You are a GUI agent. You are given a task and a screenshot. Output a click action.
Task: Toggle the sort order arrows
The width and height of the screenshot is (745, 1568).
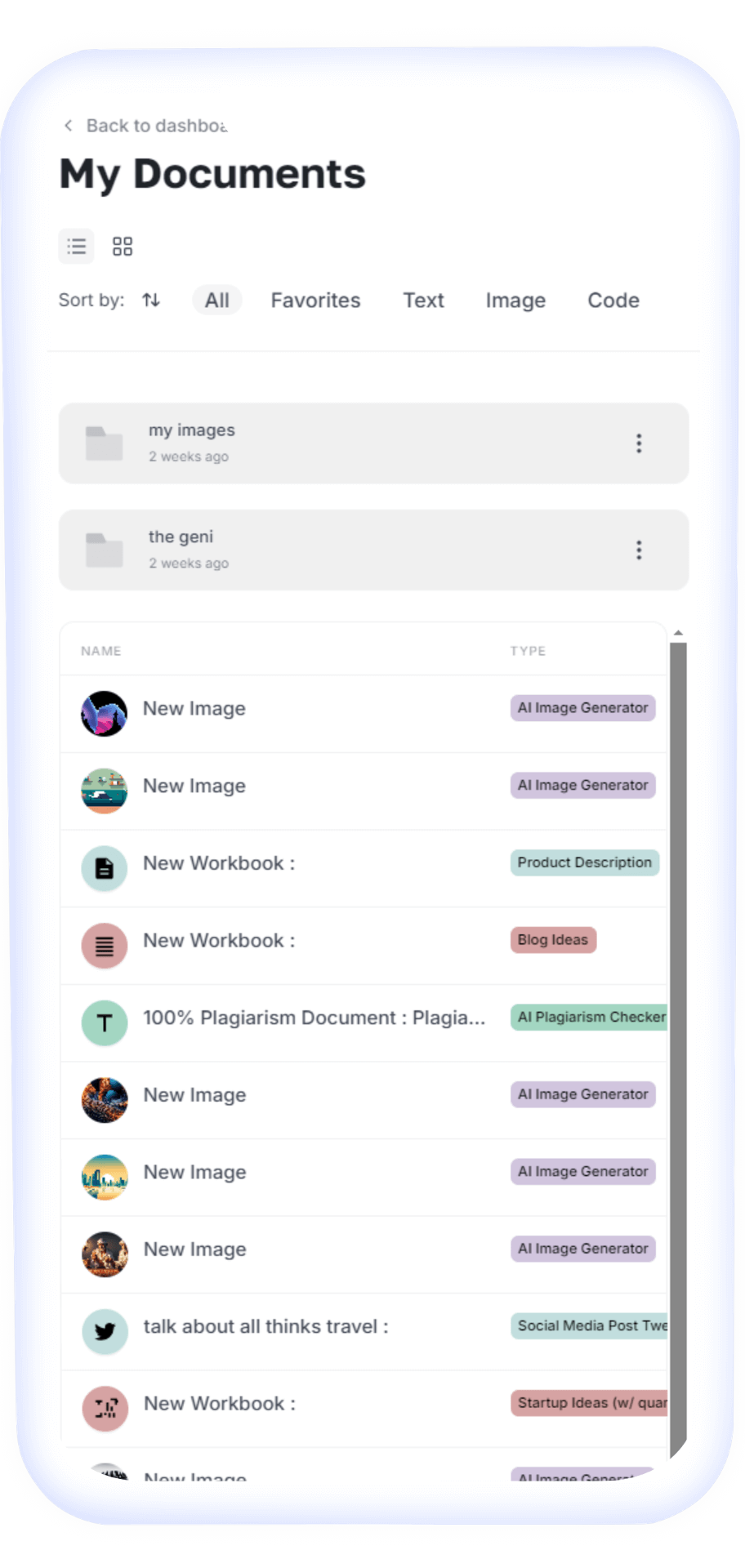tap(151, 301)
